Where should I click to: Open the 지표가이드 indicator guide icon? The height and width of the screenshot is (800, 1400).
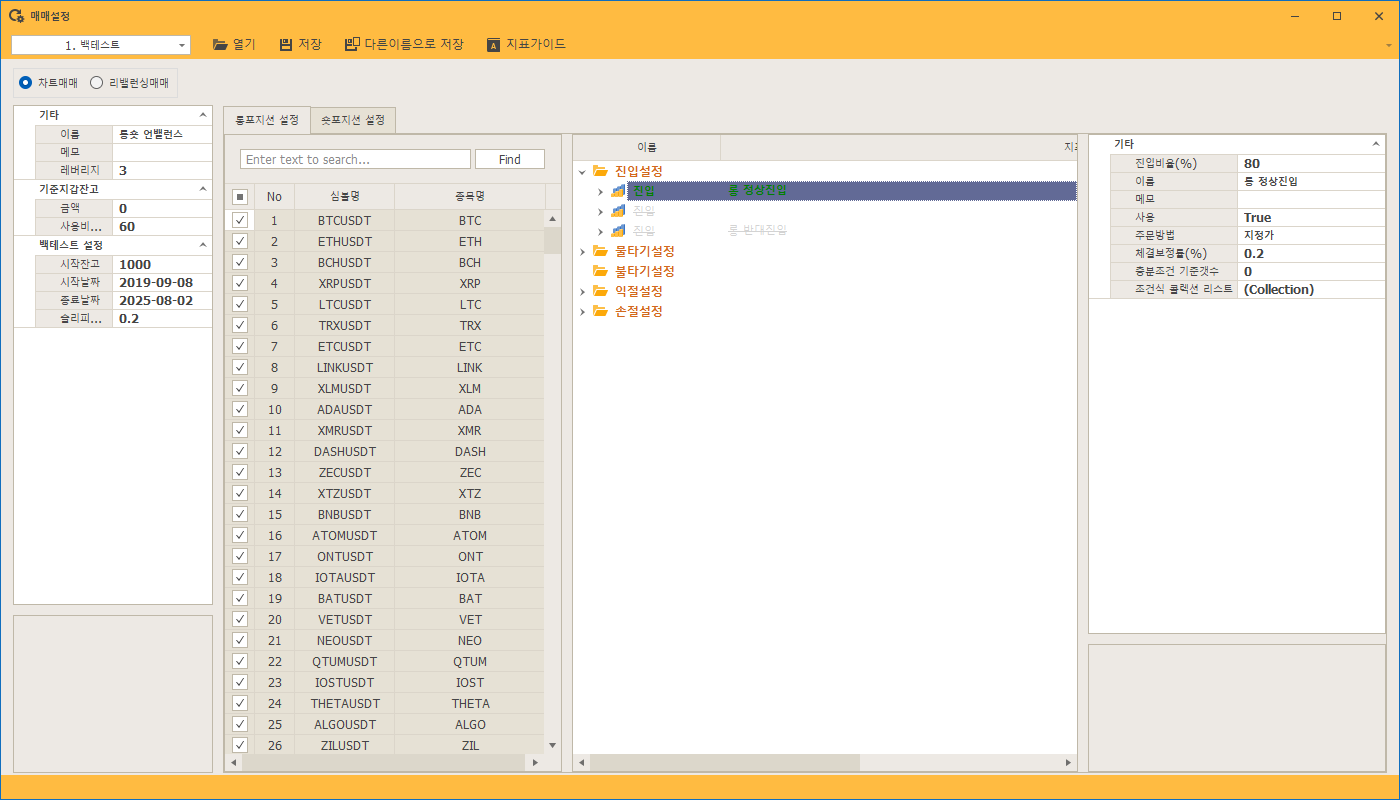click(493, 44)
